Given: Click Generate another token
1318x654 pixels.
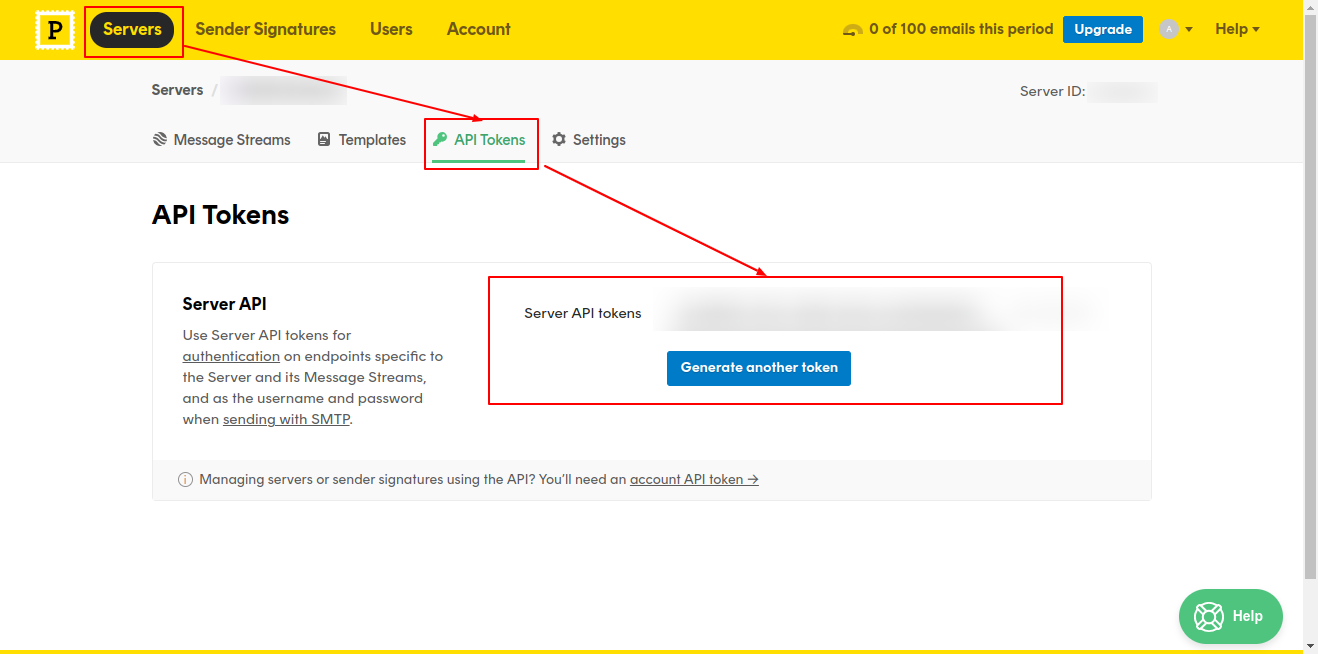Looking at the screenshot, I should [x=759, y=368].
